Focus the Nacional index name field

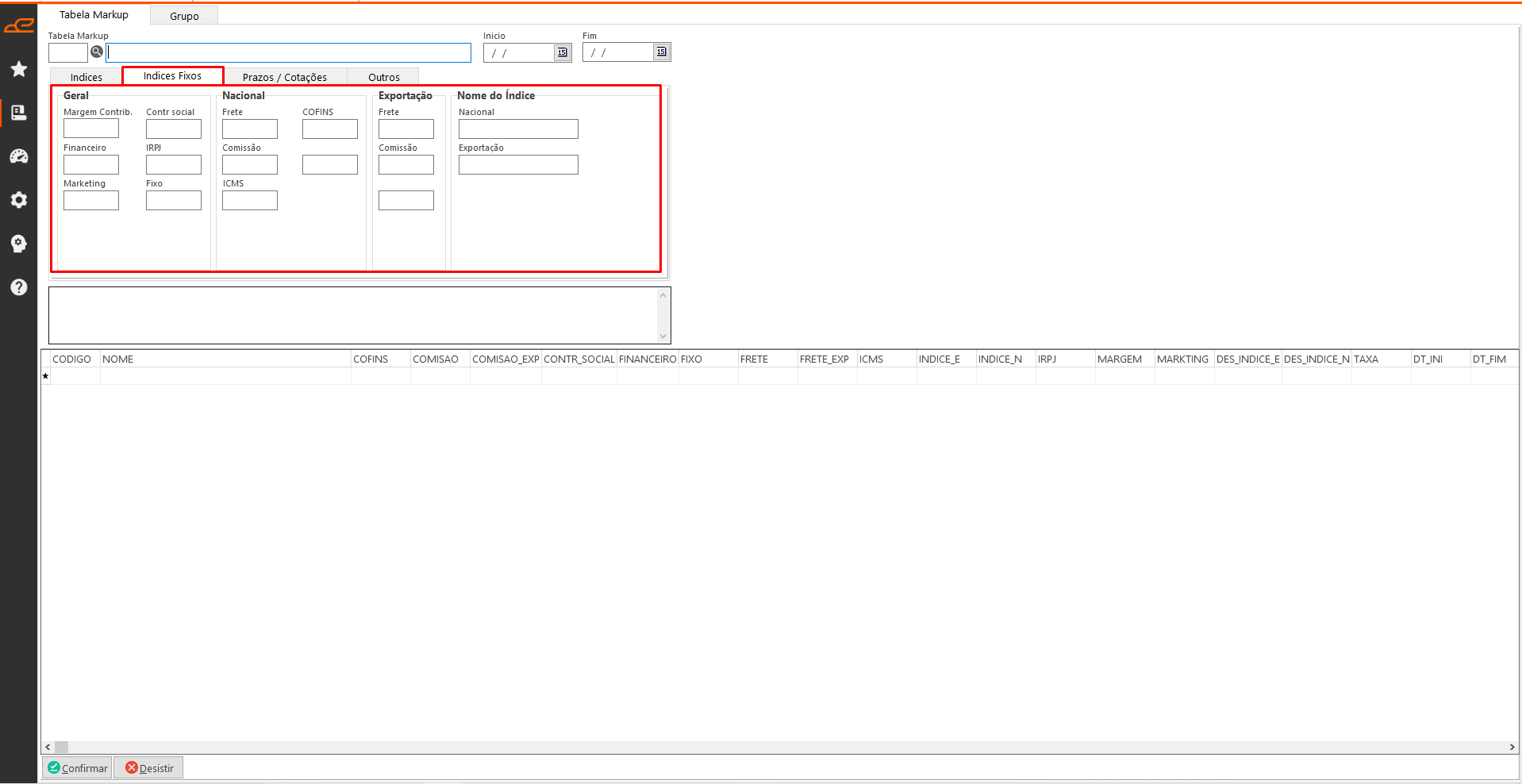pyautogui.click(x=518, y=129)
